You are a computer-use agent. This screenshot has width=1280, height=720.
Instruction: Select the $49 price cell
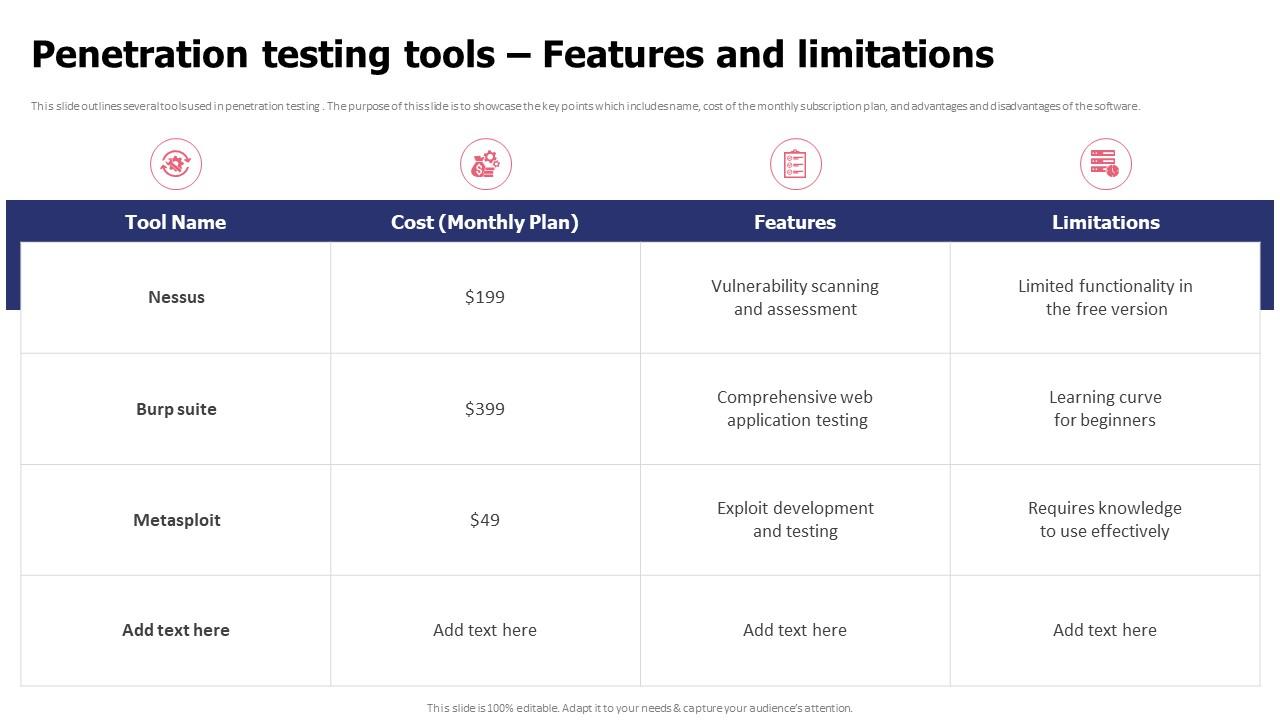coord(485,520)
